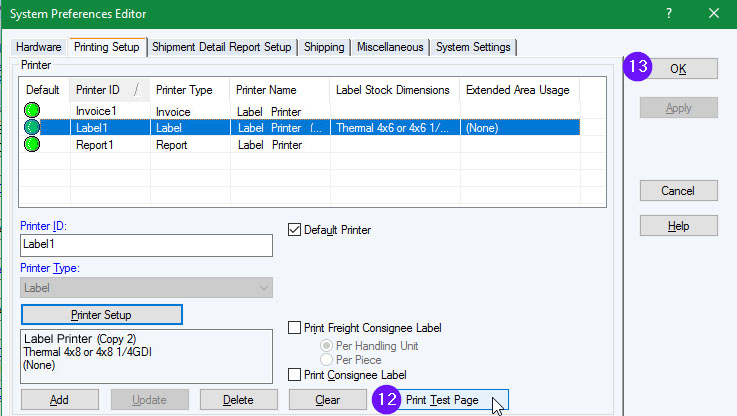Click Label Stock Dimensions column header
This screenshot has width=737, height=416.
pyautogui.click(x=395, y=90)
